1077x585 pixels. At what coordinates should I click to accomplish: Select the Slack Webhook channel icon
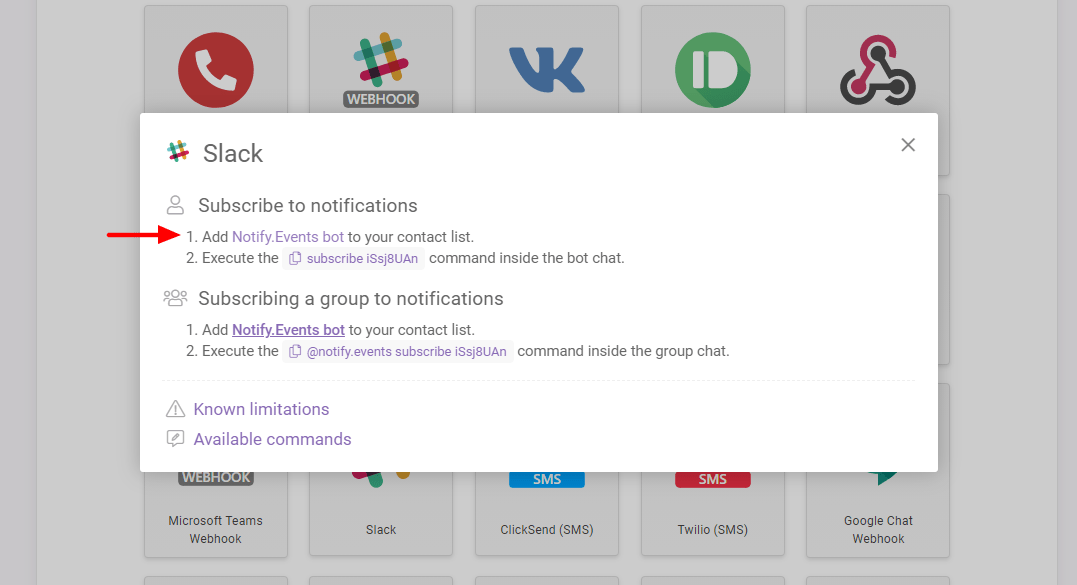[381, 69]
